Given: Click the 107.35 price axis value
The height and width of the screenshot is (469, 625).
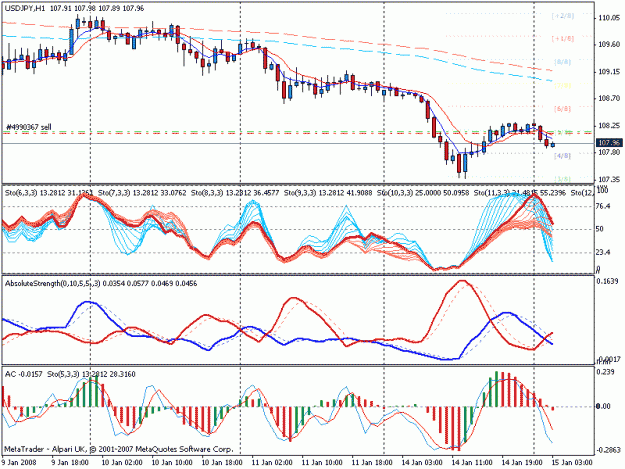Looking at the screenshot, I should [609, 179].
